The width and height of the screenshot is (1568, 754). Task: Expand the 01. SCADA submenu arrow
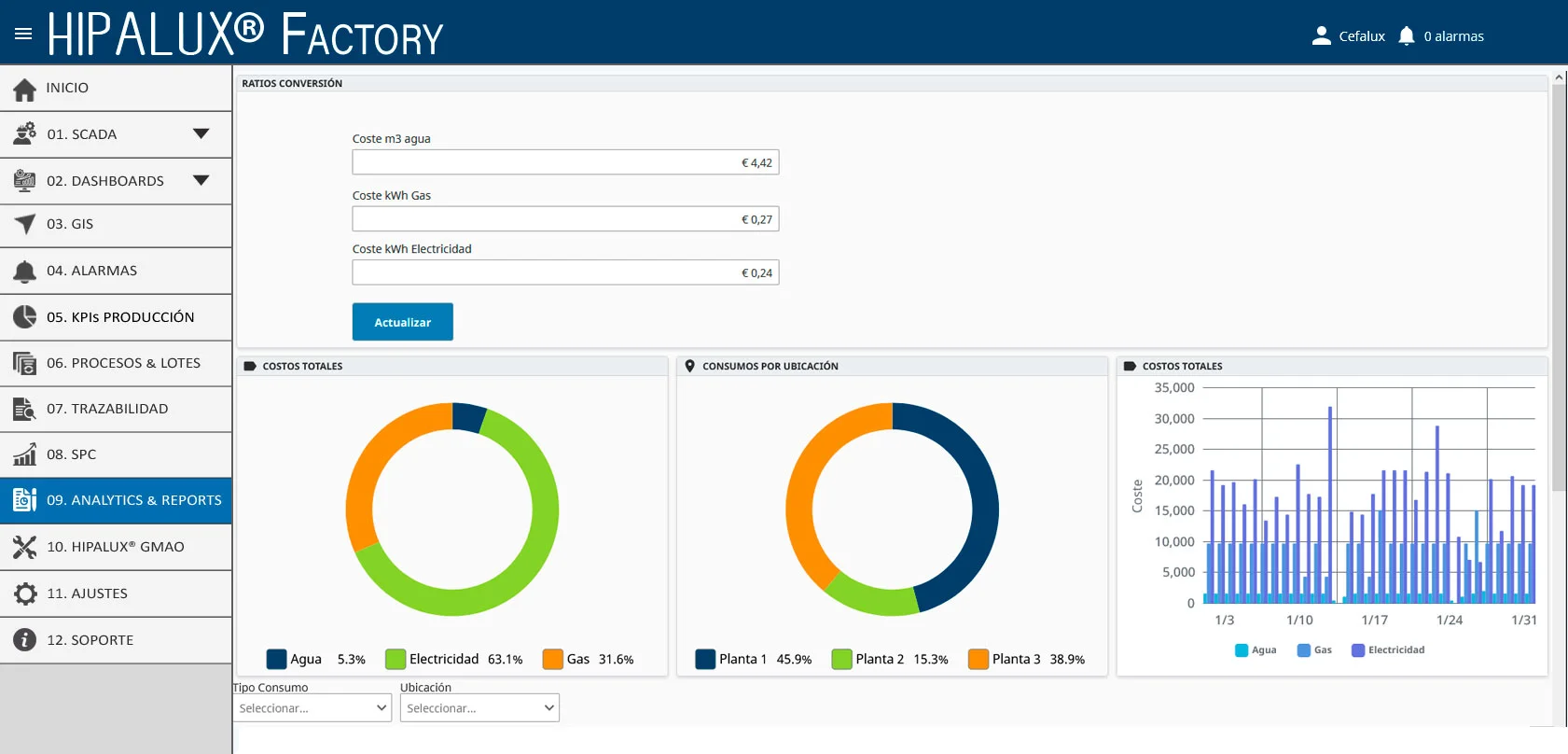point(201,134)
